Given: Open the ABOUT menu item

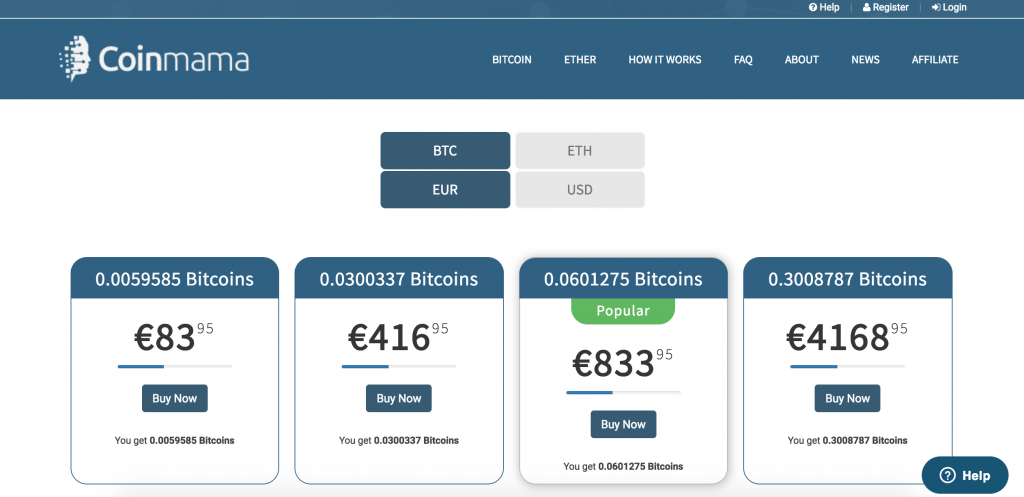Looking at the screenshot, I should (x=801, y=59).
